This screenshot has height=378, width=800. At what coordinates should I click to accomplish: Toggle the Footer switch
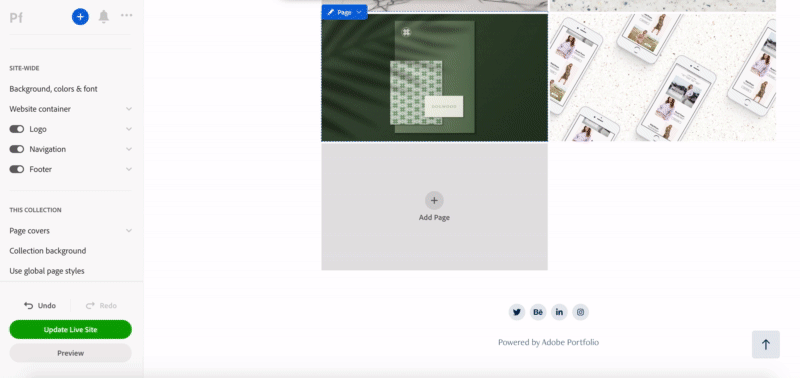(17, 169)
